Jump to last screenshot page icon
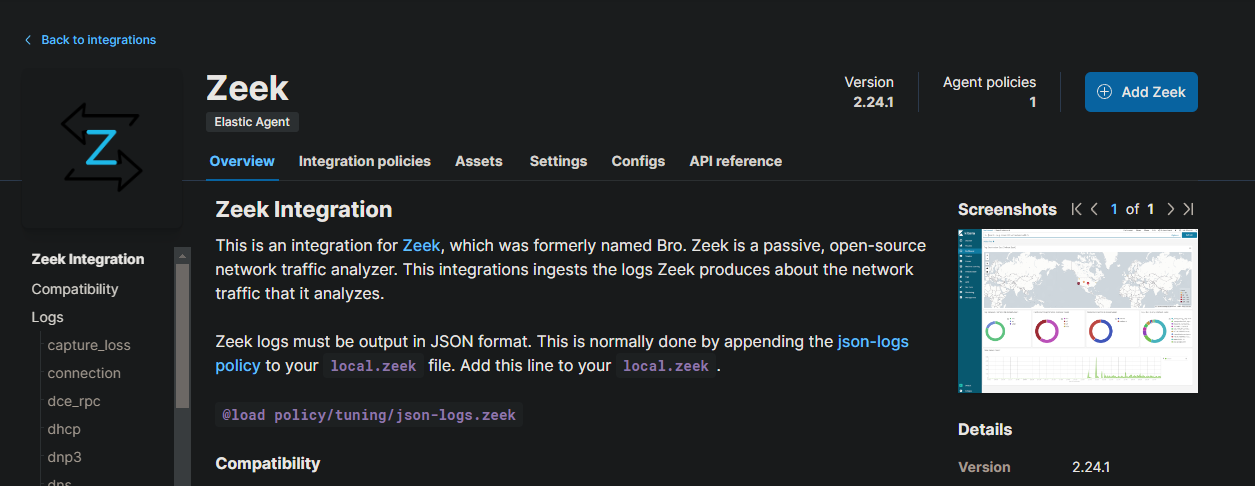Viewport: 1255px width, 486px height. pyautogui.click(x=1188, y=209)
